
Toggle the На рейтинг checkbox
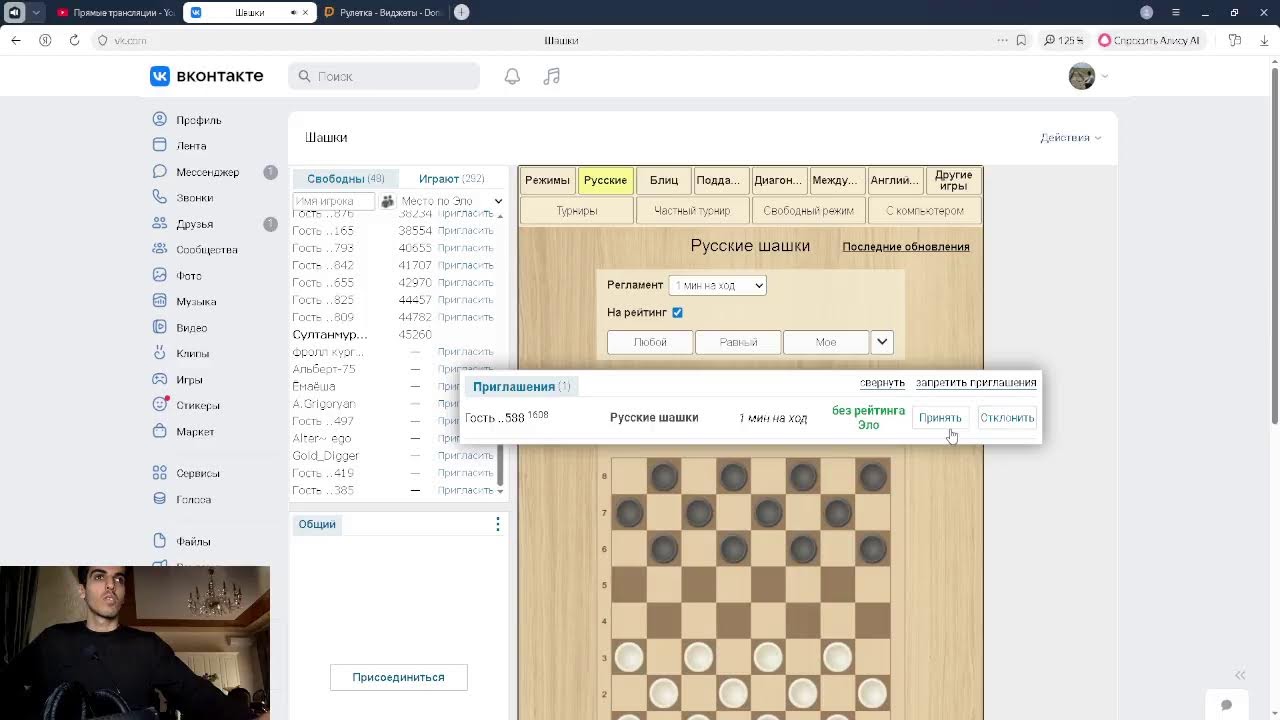coord(677,312)
